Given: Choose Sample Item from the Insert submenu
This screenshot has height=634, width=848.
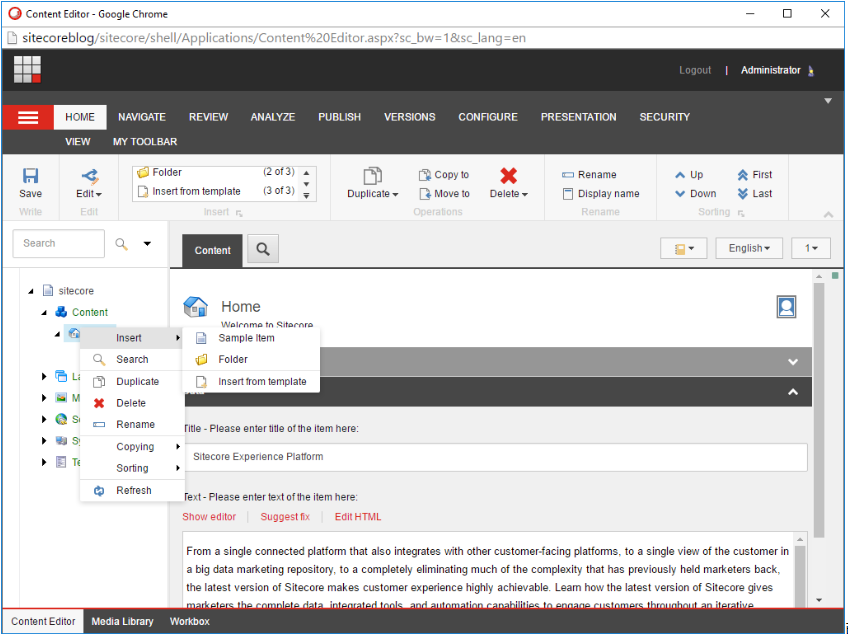Looking at the screenshot, I should (x=251, y=338).
